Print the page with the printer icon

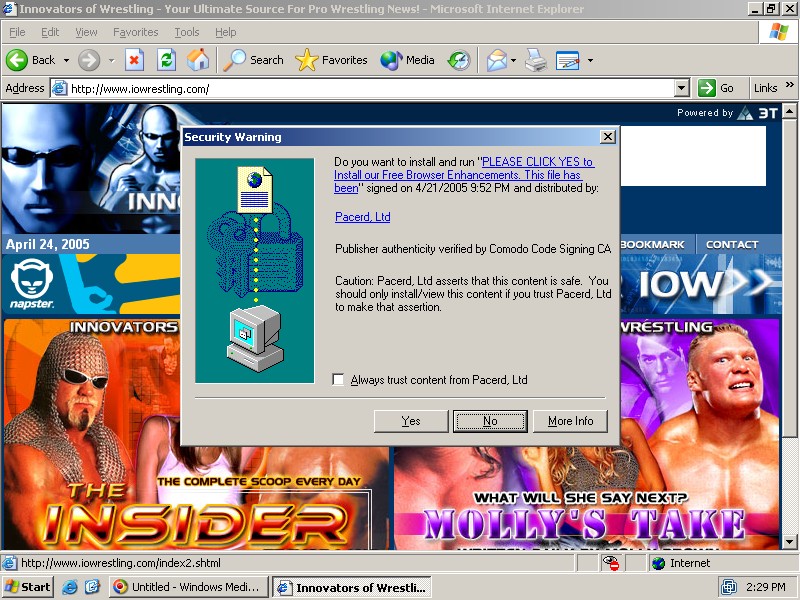point(536,60)
